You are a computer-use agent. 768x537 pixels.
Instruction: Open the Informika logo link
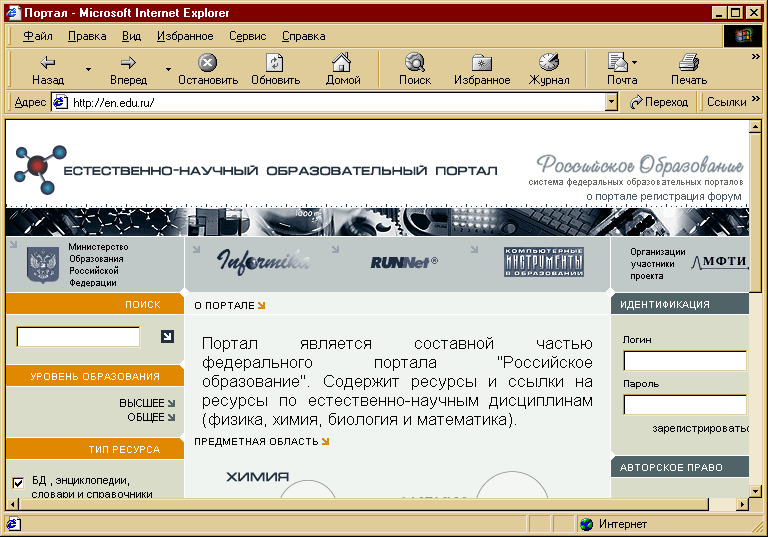(x=263, y=261)
